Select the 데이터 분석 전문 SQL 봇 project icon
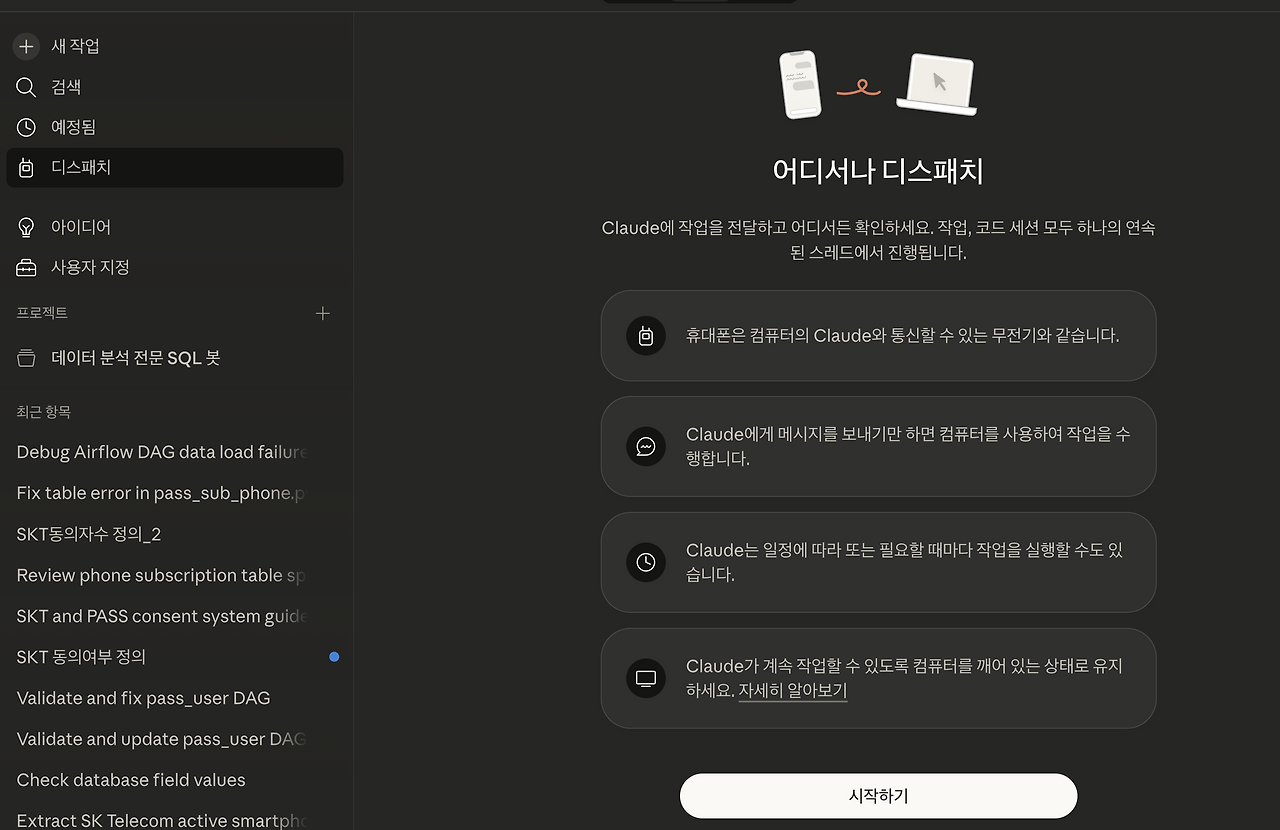This screenshot has width=1280, height=830. (25, 357)
